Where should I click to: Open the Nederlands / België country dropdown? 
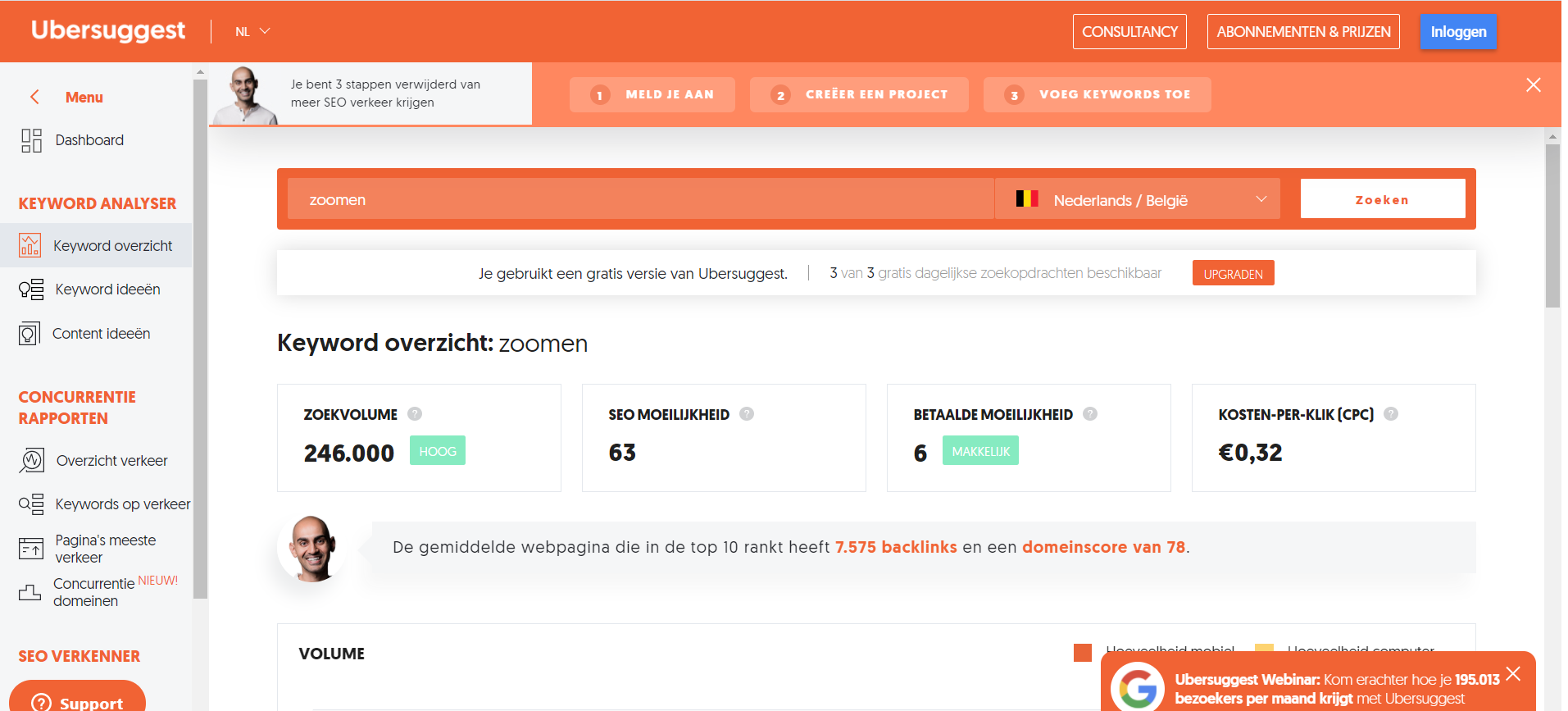(x=1138, y=199)
